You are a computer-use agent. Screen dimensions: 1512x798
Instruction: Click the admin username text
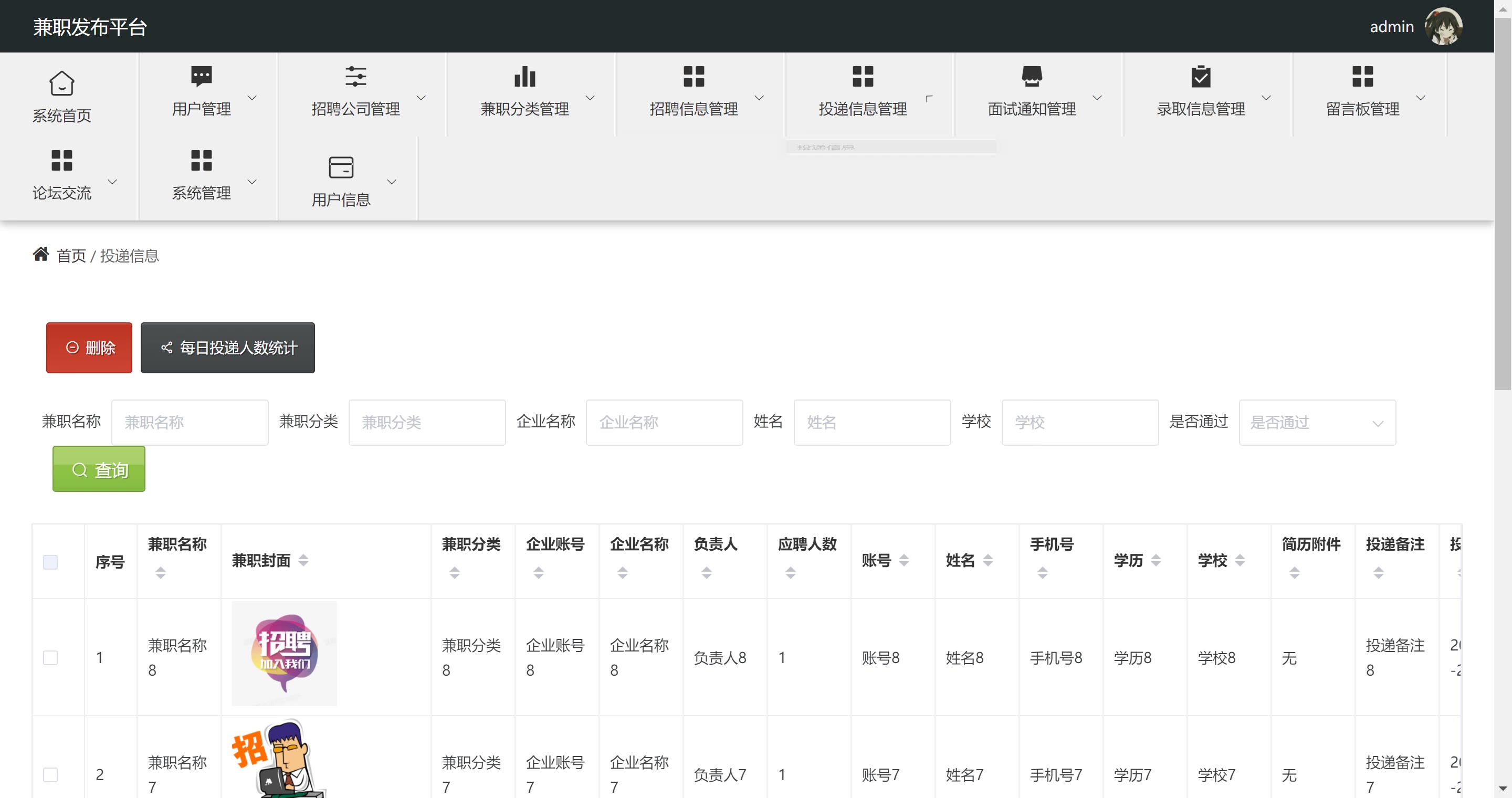(x=1392, y=26)
